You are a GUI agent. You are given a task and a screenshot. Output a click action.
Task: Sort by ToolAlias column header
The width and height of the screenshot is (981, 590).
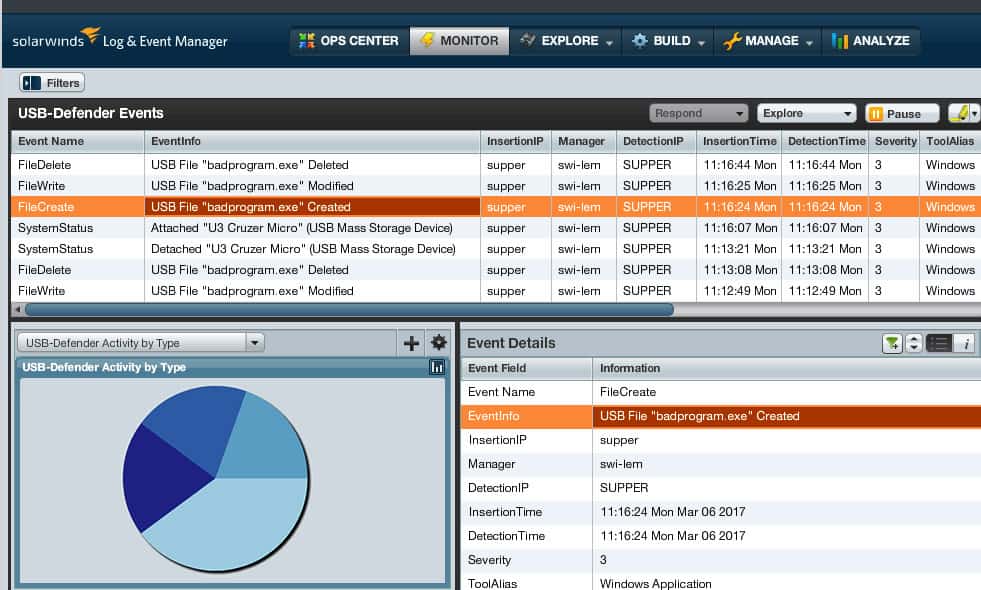[950, 141]
